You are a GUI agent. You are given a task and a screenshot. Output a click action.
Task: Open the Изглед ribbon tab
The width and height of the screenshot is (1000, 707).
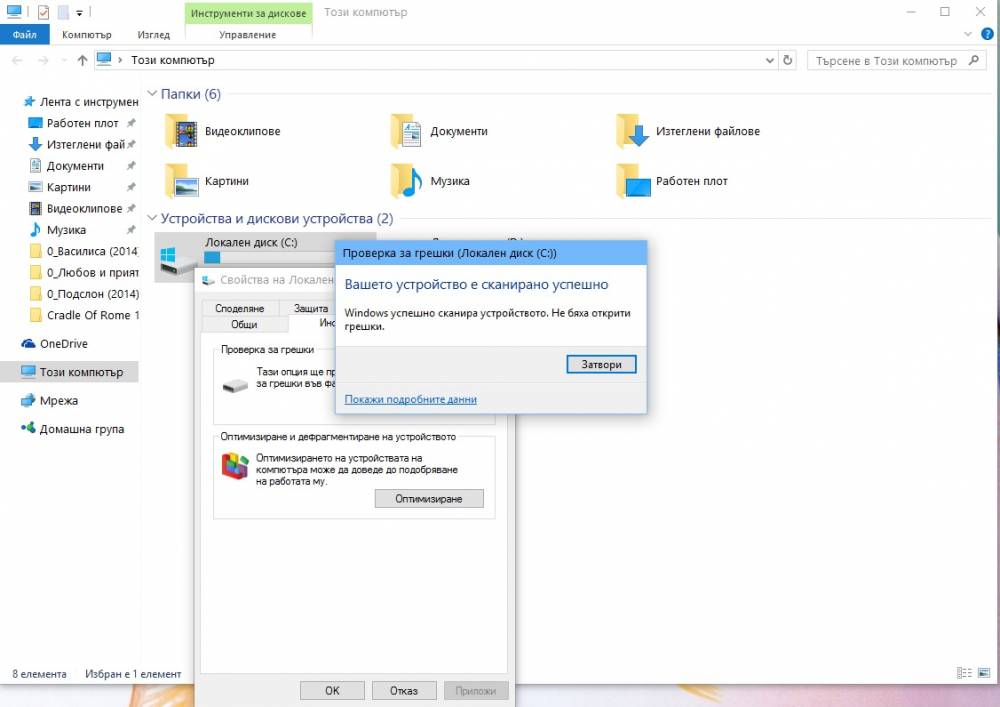click(154, 34)
